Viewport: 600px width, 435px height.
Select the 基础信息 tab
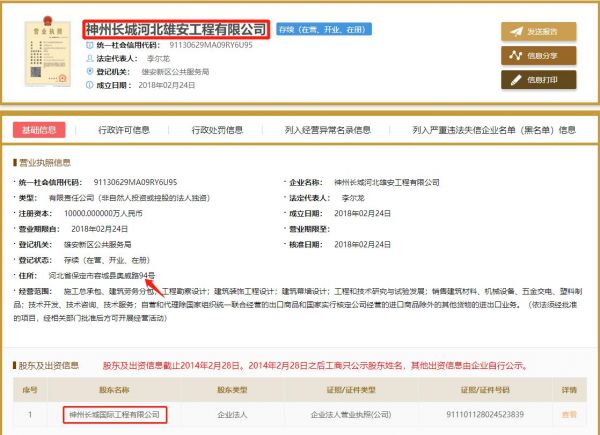pos(39,130)
